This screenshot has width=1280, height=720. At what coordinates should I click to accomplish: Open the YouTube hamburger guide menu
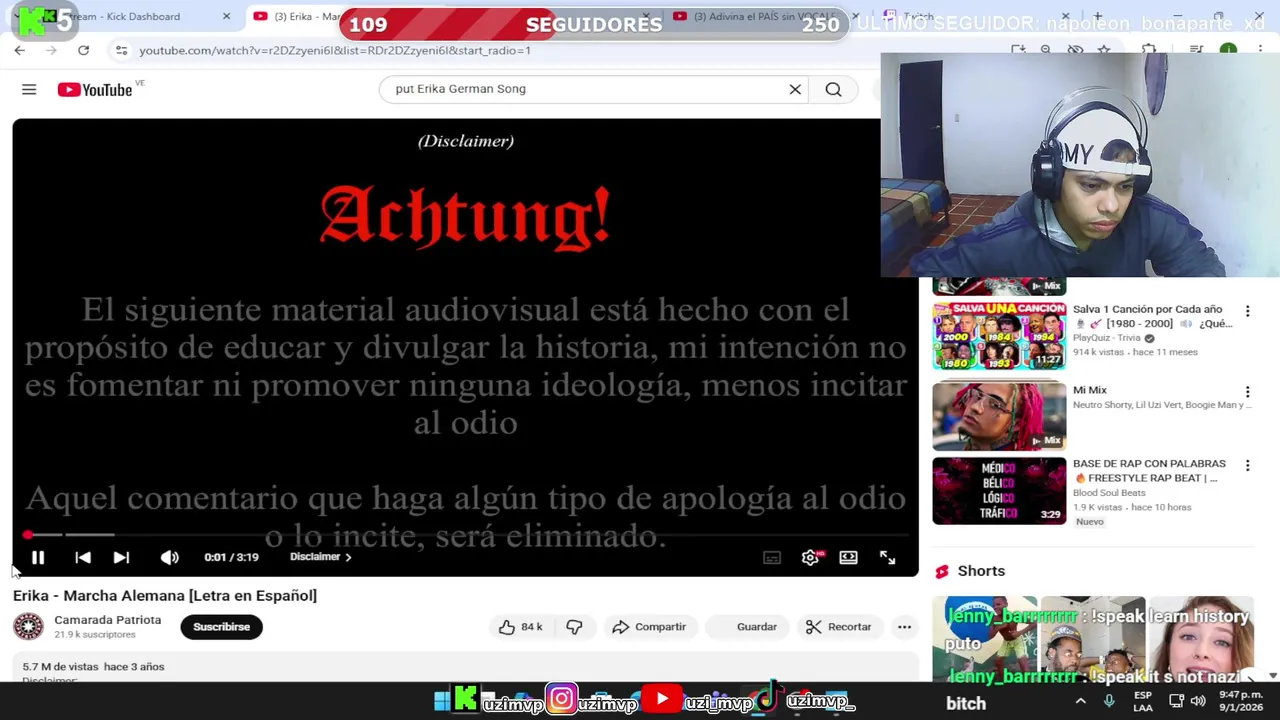click(x=29, y=90)
